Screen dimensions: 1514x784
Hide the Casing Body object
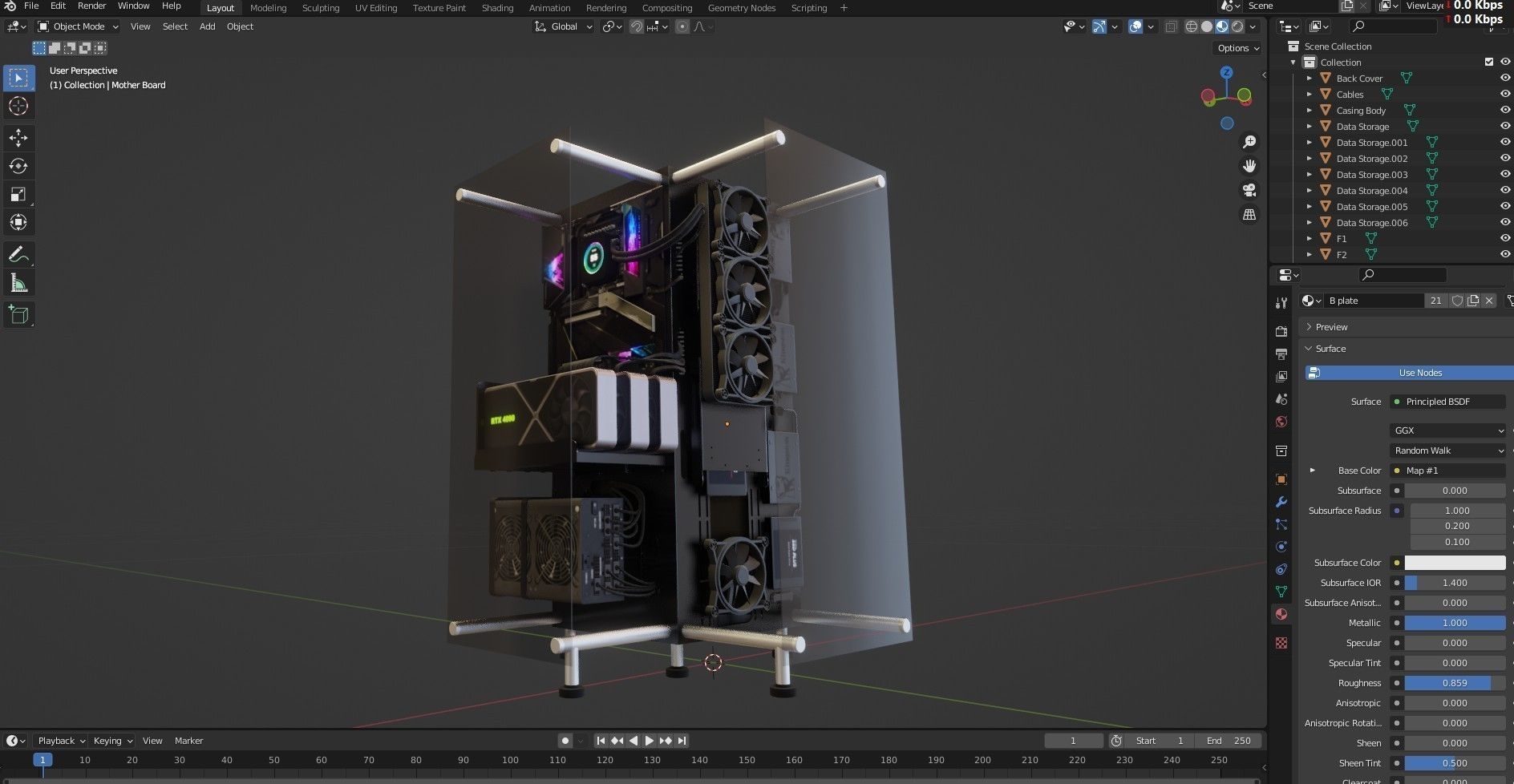coord(1505,110)
